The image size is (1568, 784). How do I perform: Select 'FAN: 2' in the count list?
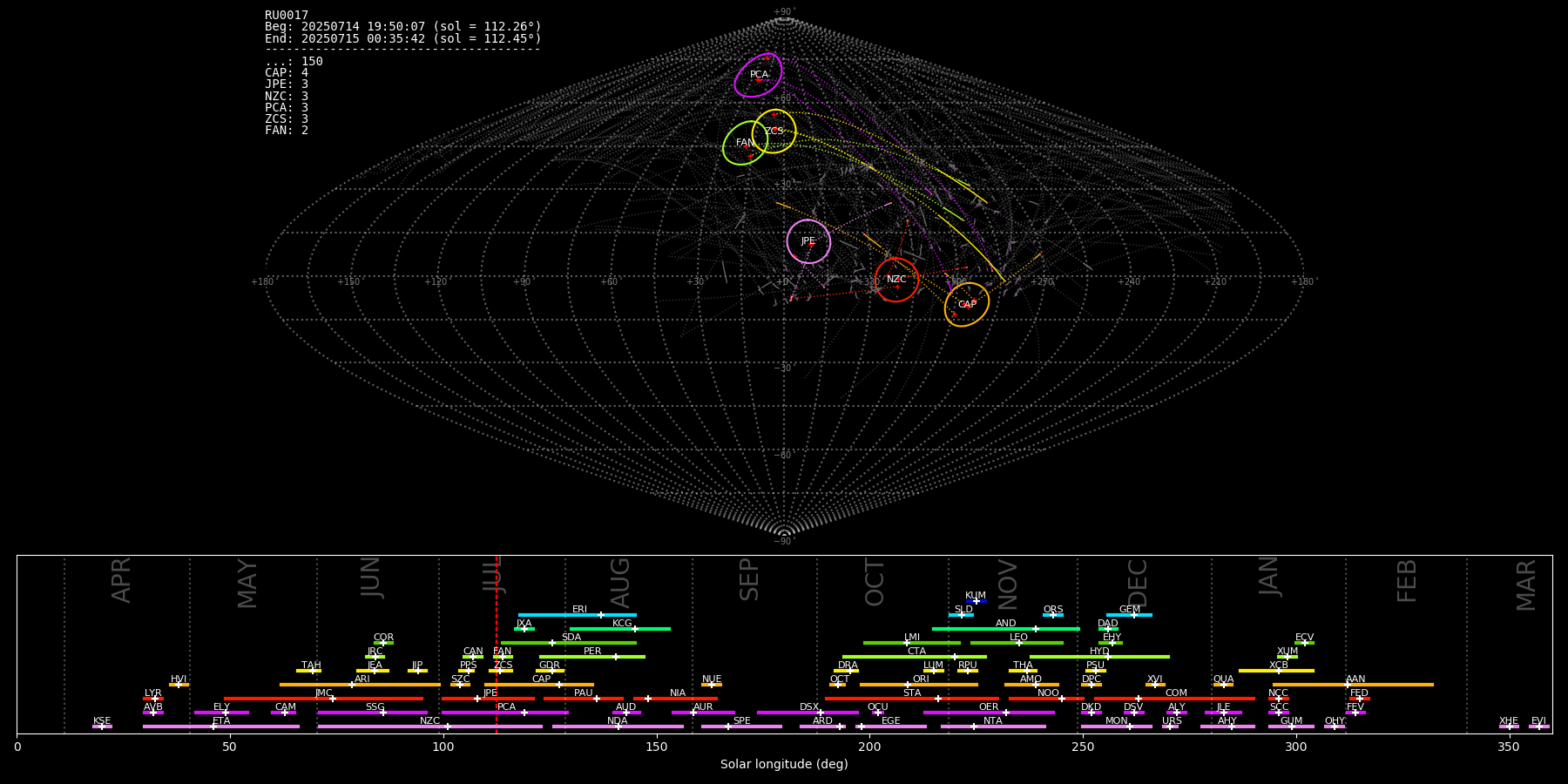(287, 131)
